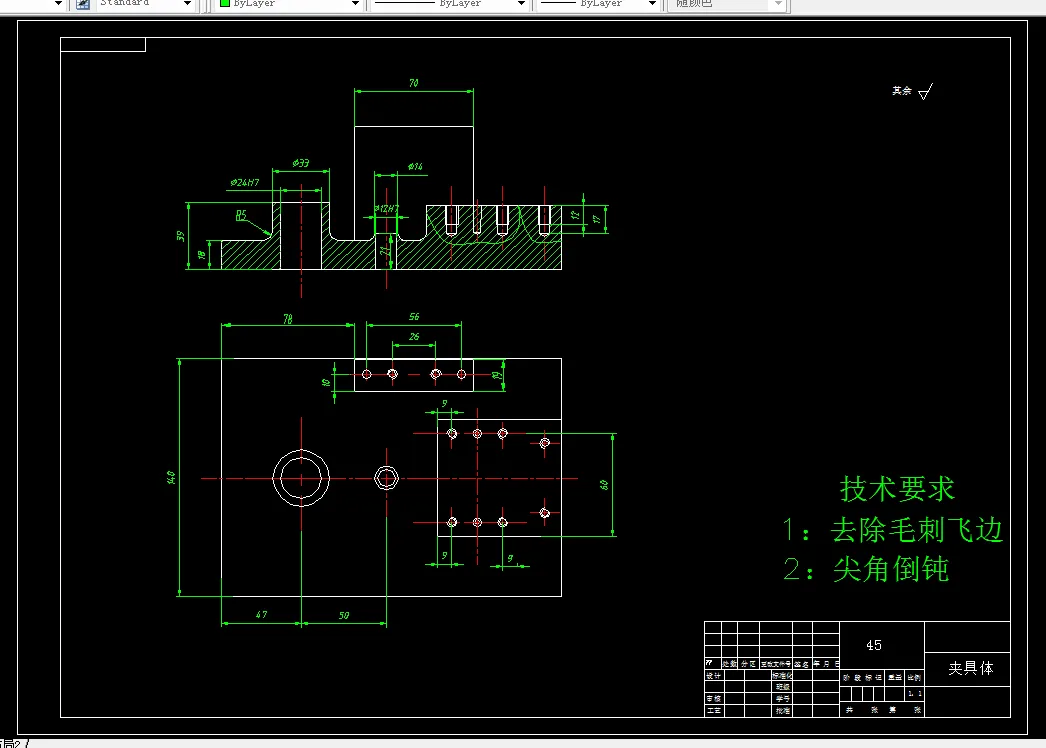The image size is (1046, 748).
Task: Open the color control ByLayer dropdown
Action: coord(355,3)
